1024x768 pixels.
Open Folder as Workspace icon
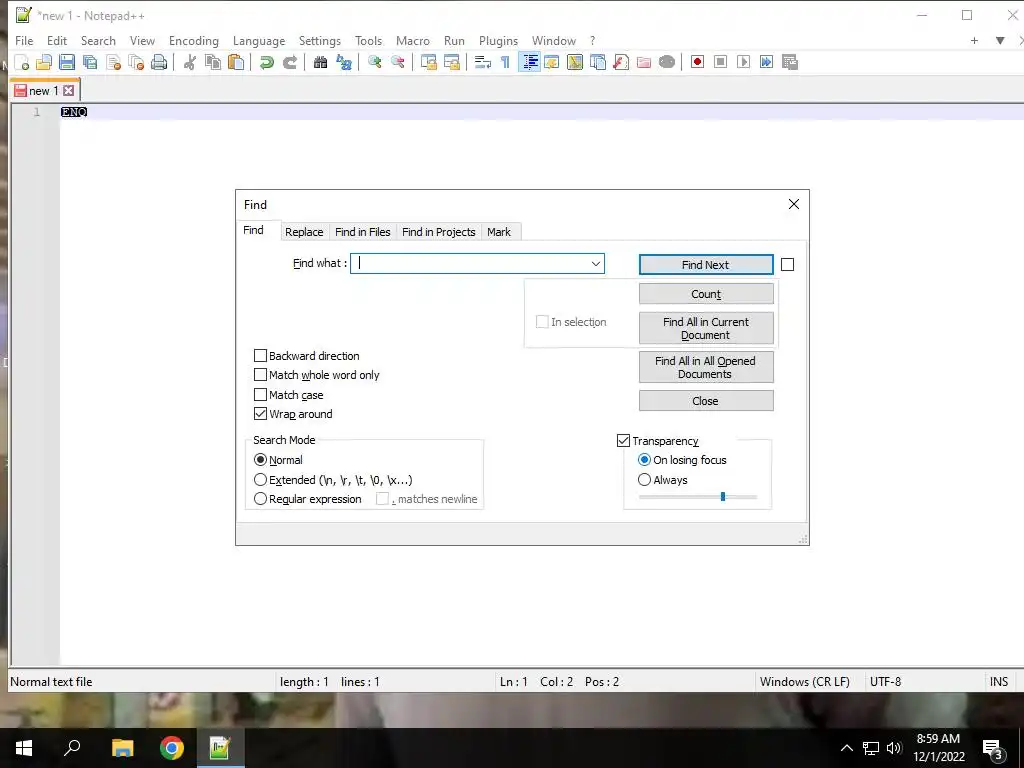point(644,62)
